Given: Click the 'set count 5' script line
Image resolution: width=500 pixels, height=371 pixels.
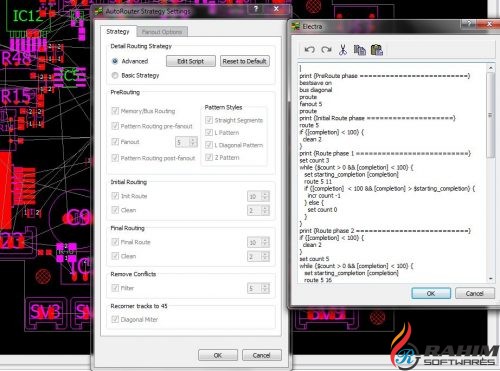Looking at the screenshot, I should [314, 259].
